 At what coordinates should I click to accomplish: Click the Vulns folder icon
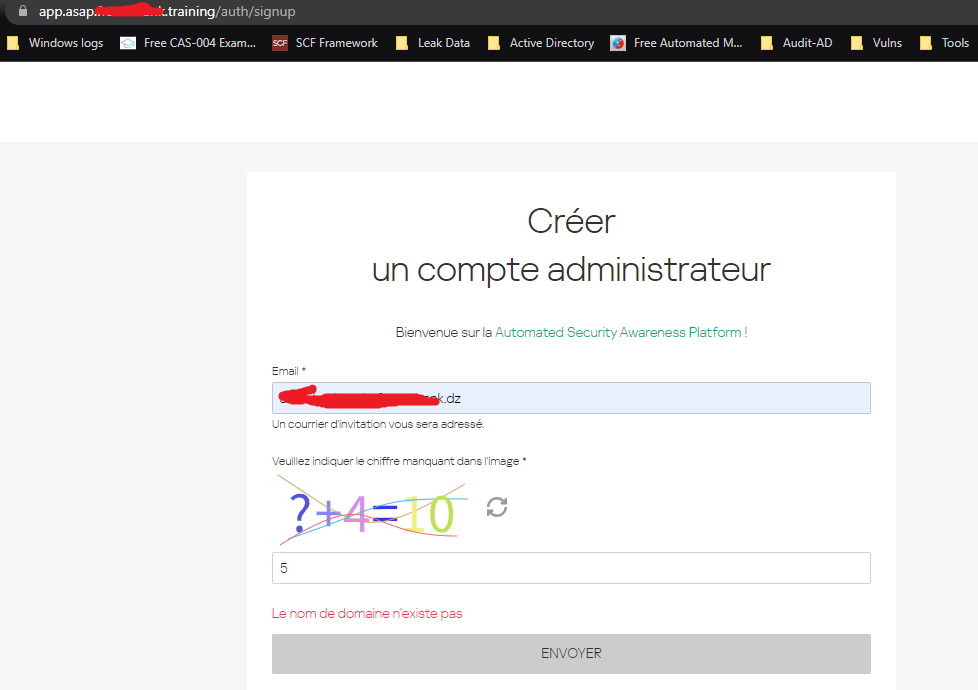pos(857,43)
